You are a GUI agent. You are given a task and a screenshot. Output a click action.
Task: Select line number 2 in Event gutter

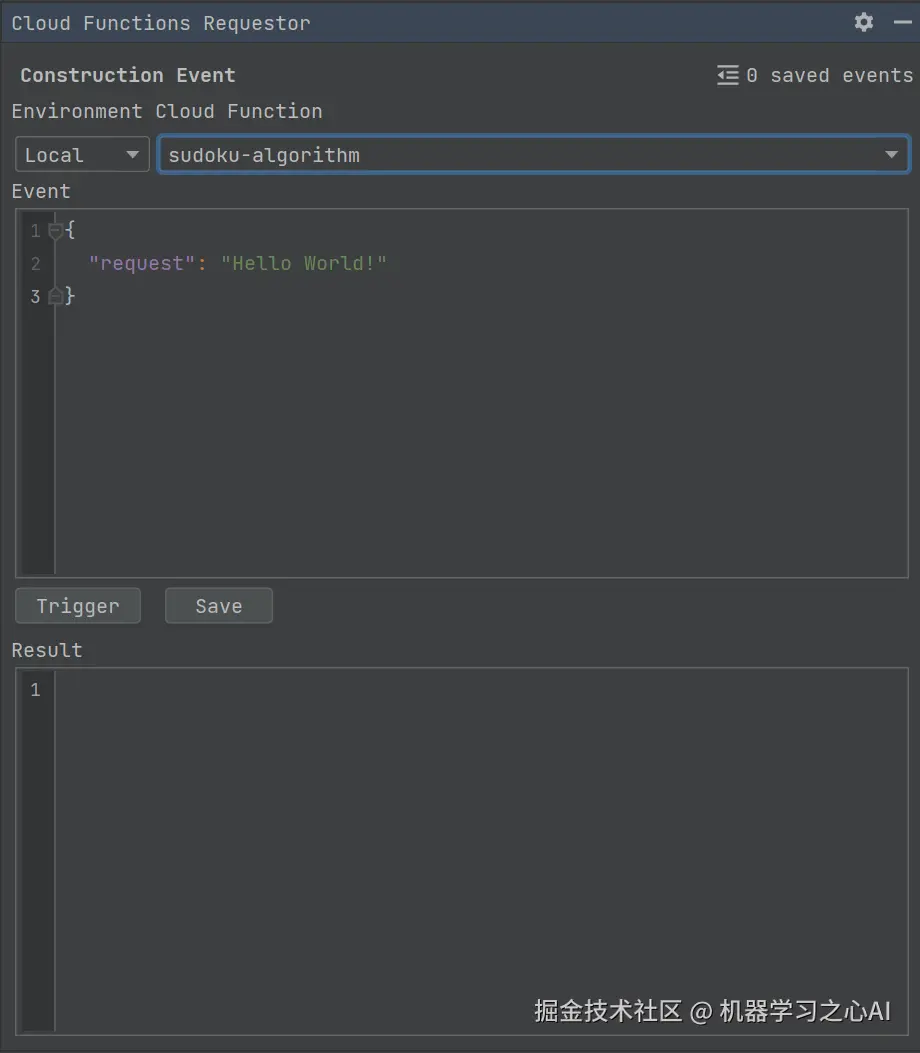click(35, 264)
